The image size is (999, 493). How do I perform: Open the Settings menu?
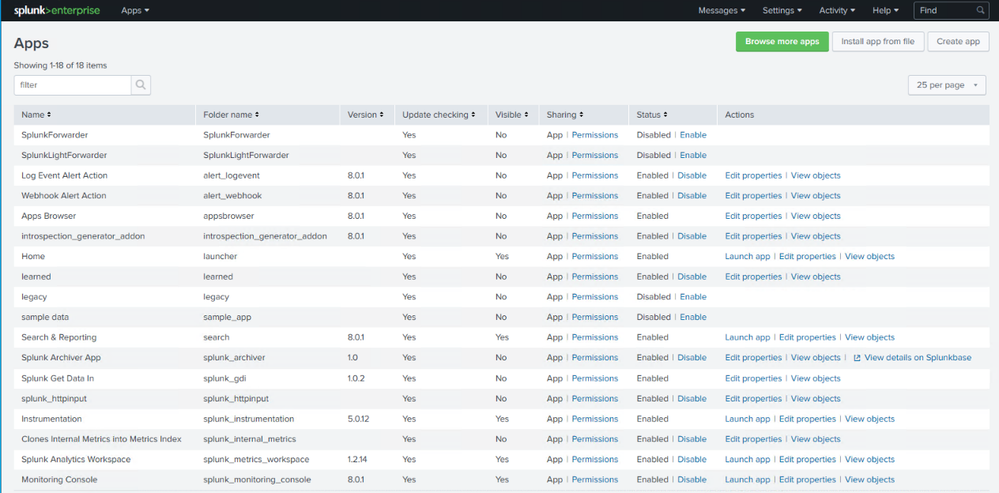coord(782,10)
